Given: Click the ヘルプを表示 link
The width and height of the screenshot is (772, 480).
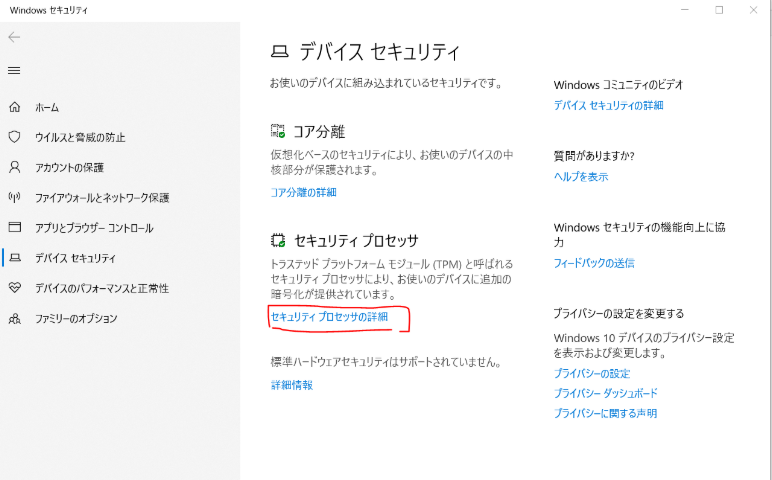Looking at the screenshot, I should [x=580, y=177].
